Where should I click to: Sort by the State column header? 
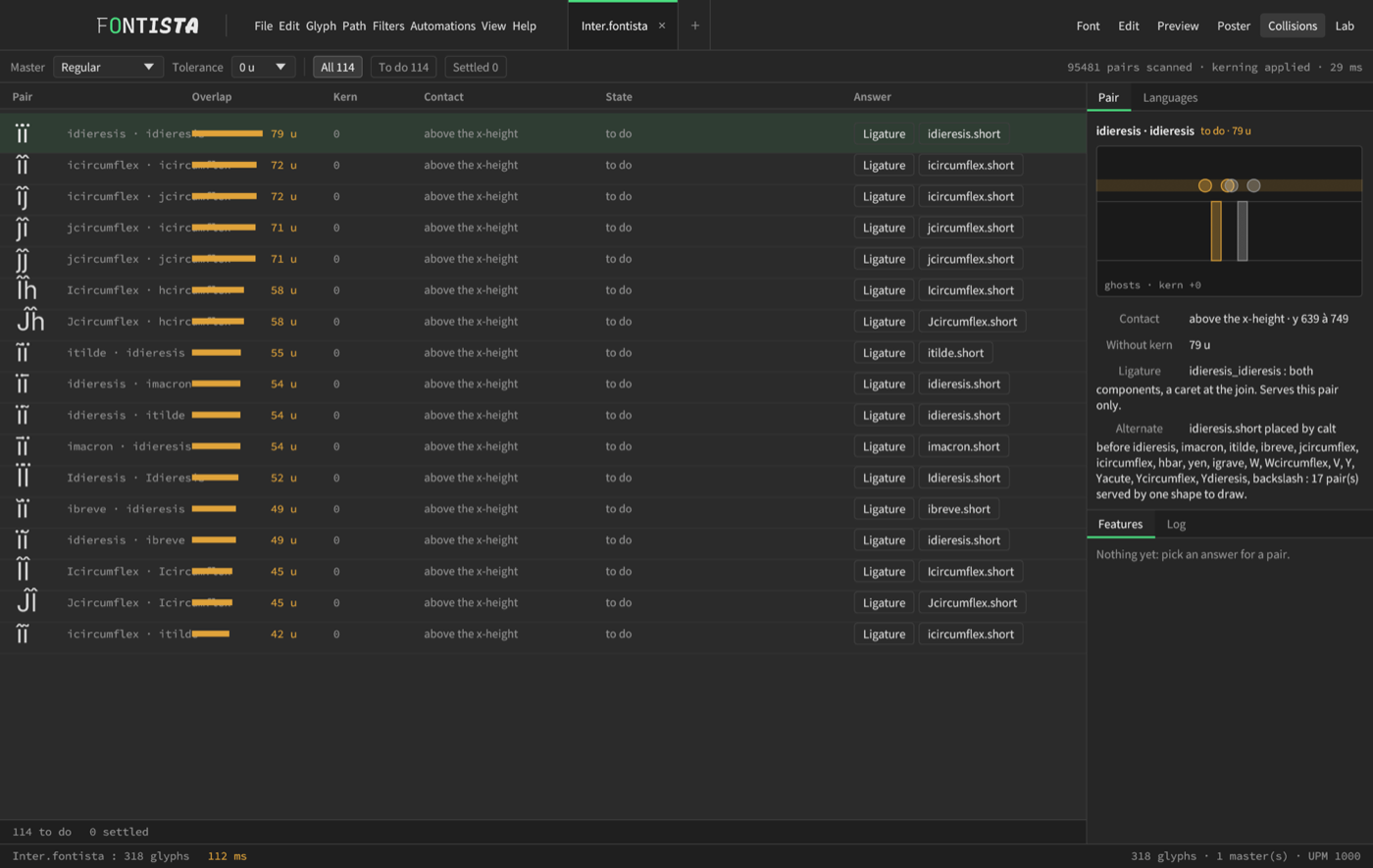pos(619,97)
